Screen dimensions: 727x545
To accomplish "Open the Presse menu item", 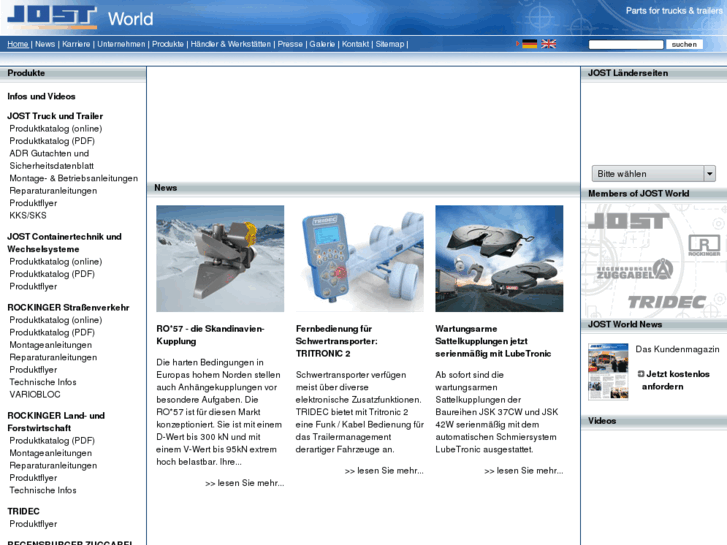I will pyautogui.click(x=290, y=44).
